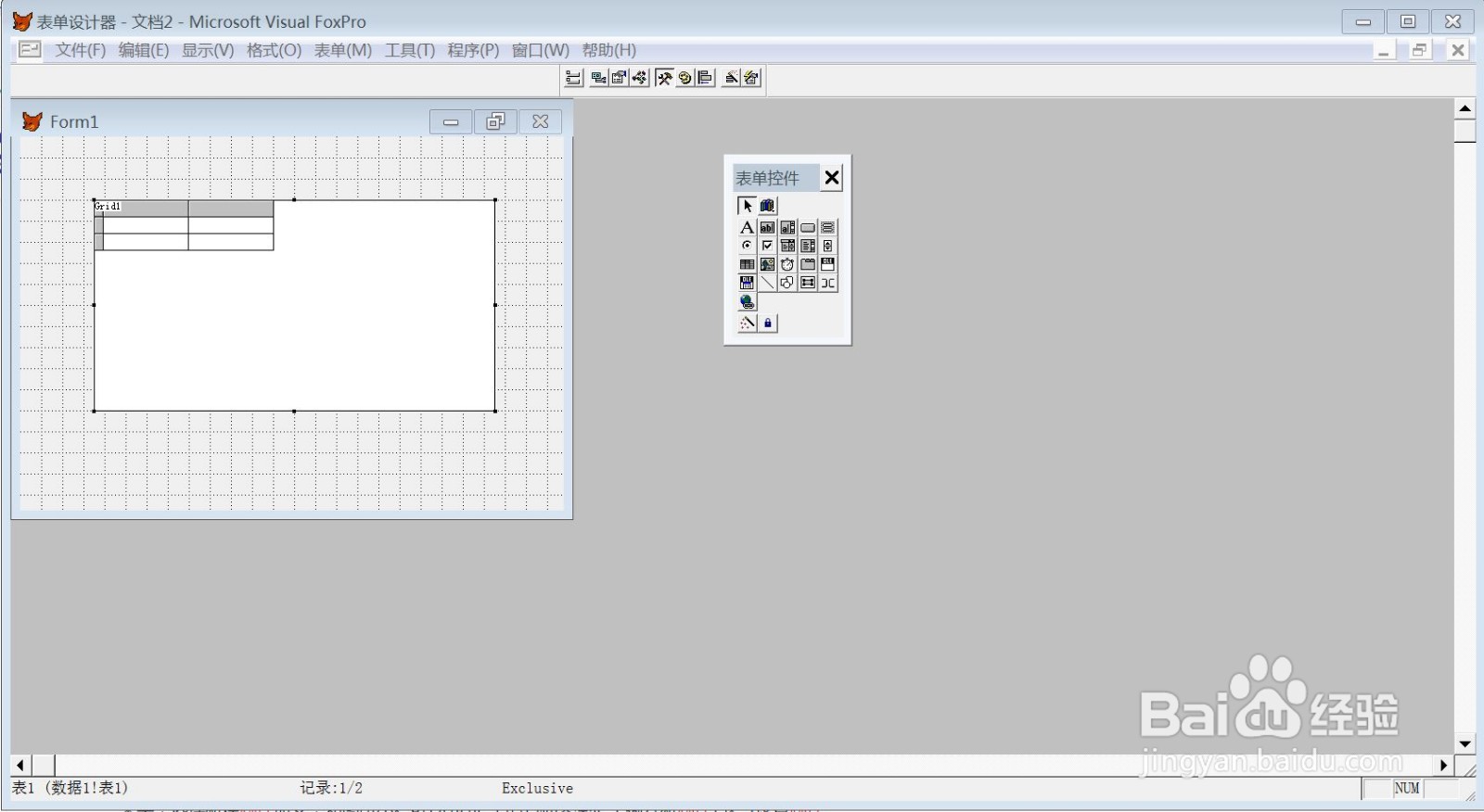1484x812 pixels.
Task: Click the Set Tab Order toolbar icon
Action: (573, 78)
